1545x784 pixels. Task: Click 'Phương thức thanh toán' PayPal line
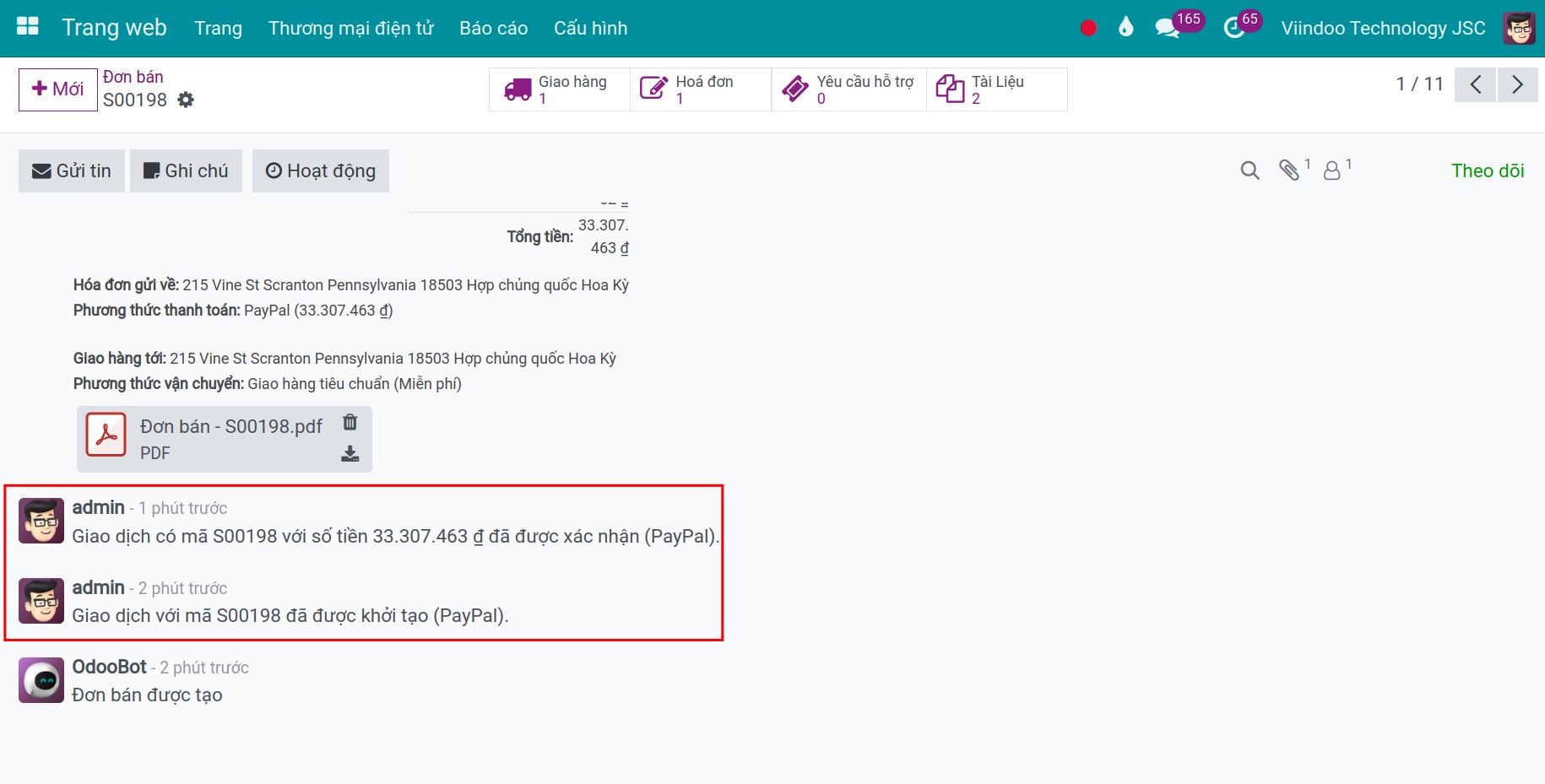[x=233, y=311]
